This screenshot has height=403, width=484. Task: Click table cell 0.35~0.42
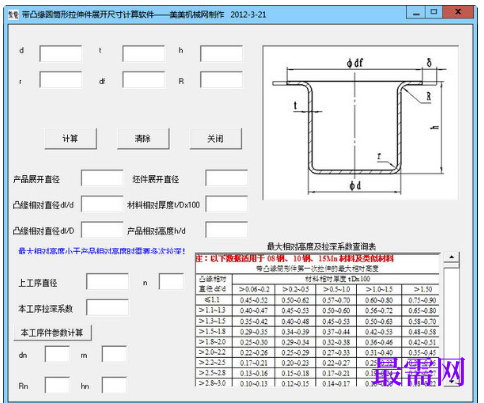pos(254,321)
